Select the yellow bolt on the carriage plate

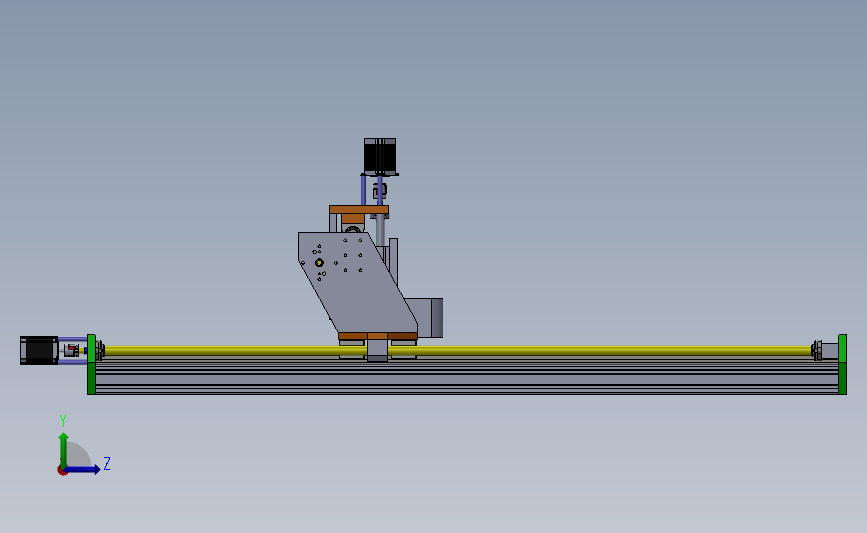(319, 263)
